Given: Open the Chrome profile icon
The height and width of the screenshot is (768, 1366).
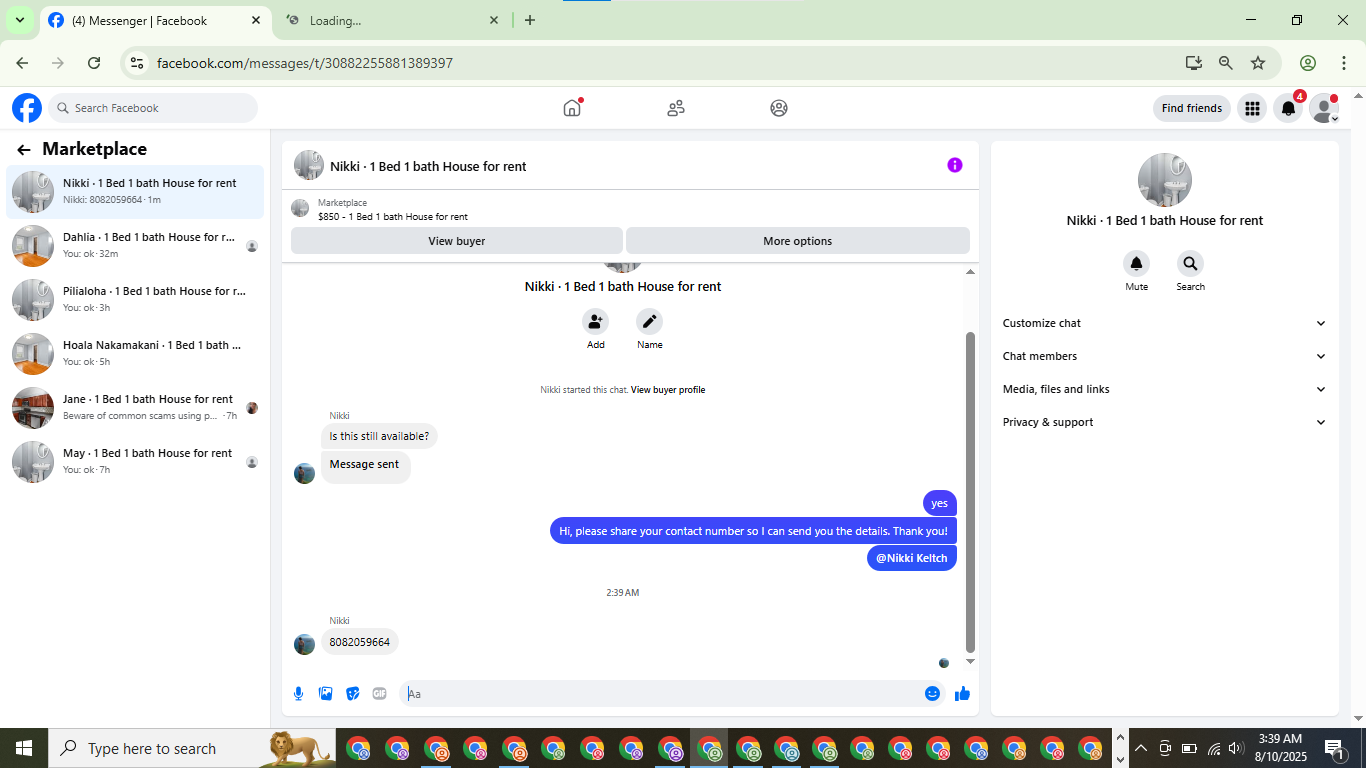Looking at the screenshot, I should [1308, 63].
